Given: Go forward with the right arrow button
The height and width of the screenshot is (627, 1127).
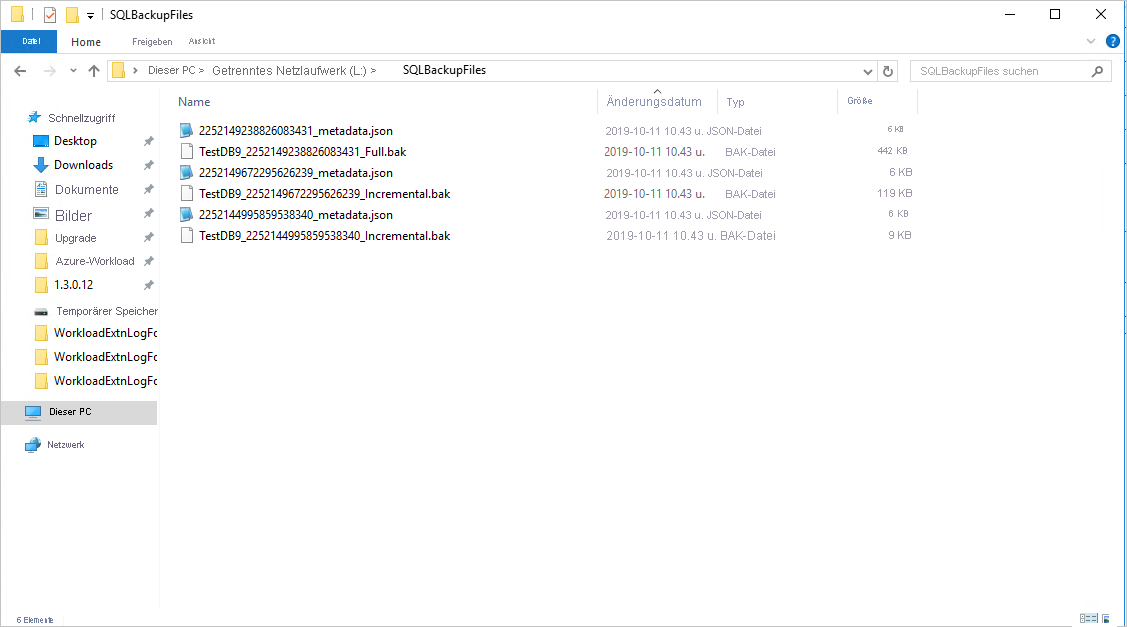Looking at the screenshot, I should click(x=50, y=70).
